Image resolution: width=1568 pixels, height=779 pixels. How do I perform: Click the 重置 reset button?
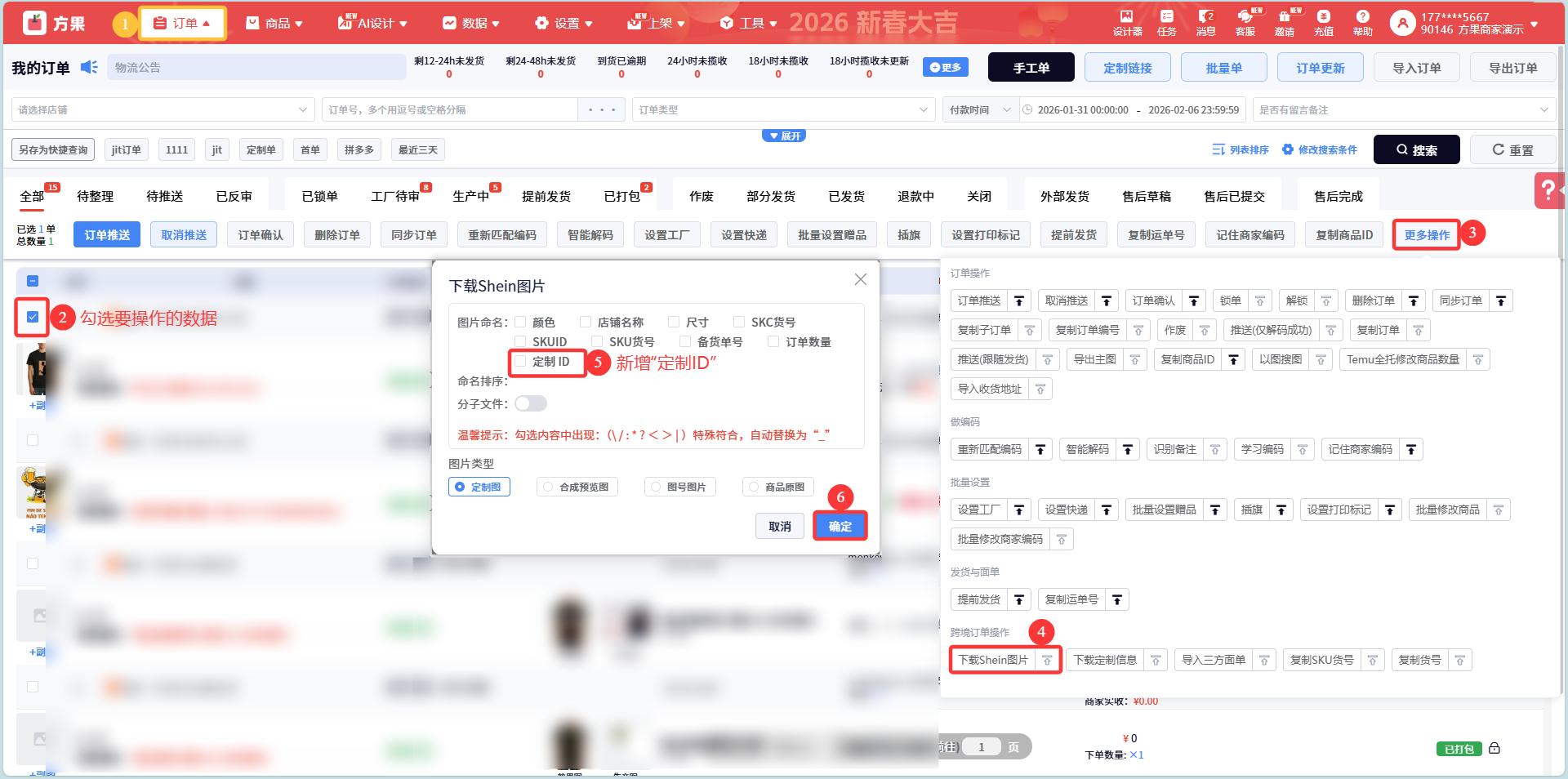coord(1513,149)
